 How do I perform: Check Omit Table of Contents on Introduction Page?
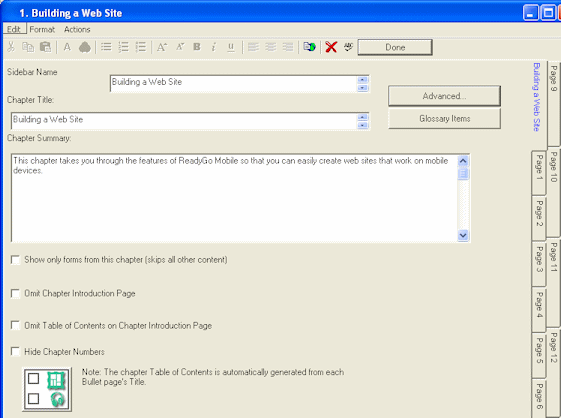coord(15,325)
